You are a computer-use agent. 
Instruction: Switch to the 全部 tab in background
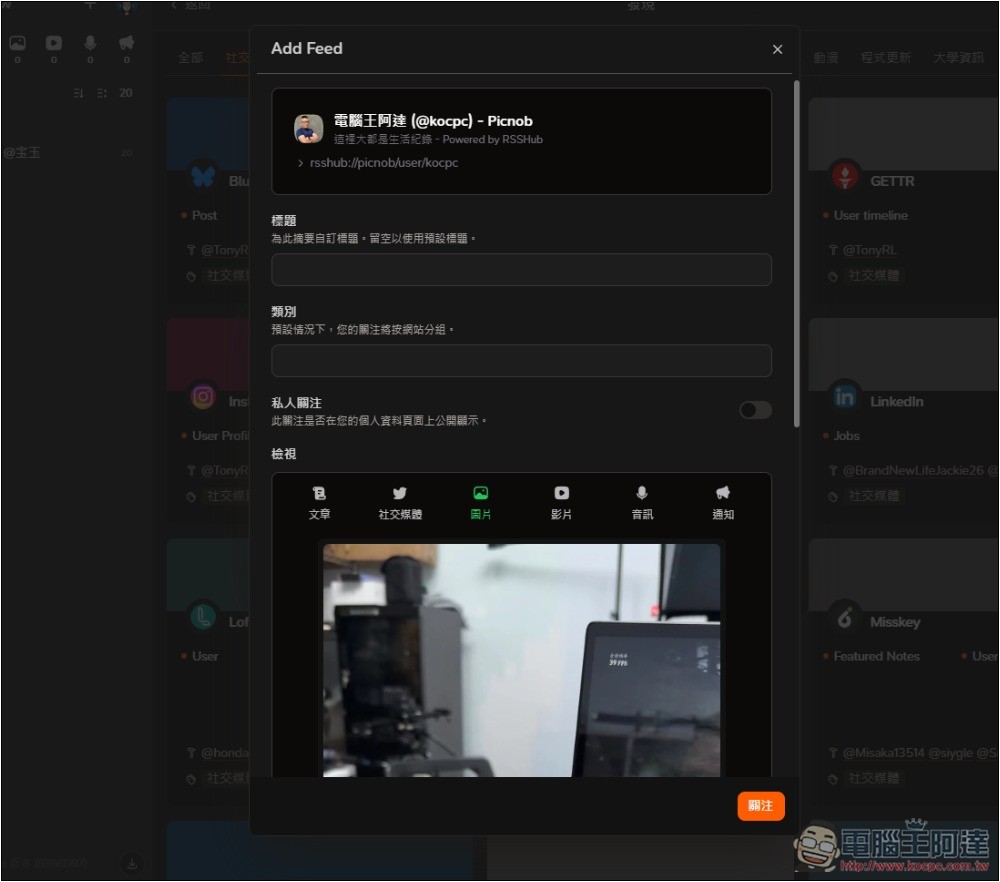click(x=190, y=58)
